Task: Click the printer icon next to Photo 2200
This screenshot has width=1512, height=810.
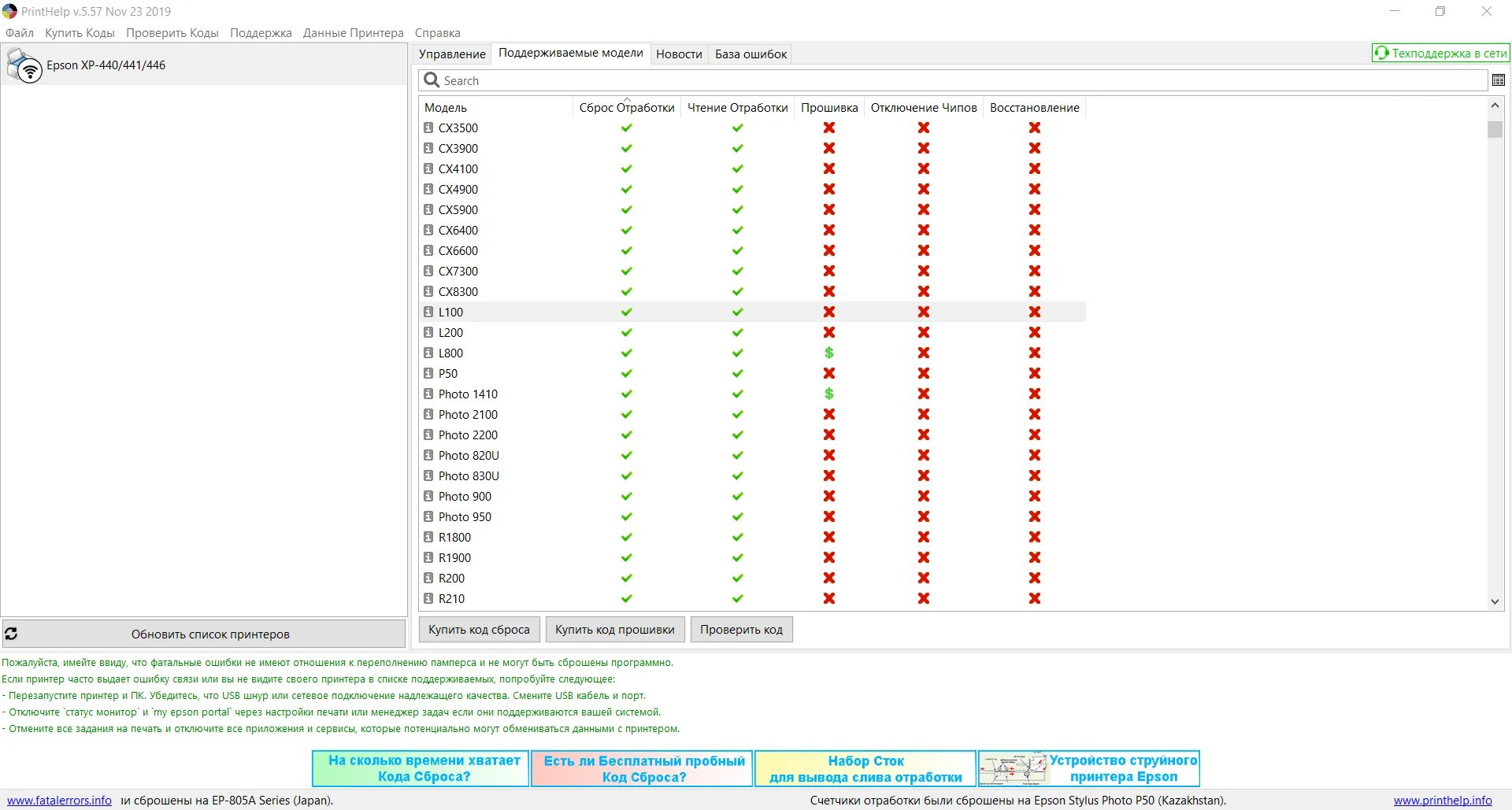Action: [428, 435]
